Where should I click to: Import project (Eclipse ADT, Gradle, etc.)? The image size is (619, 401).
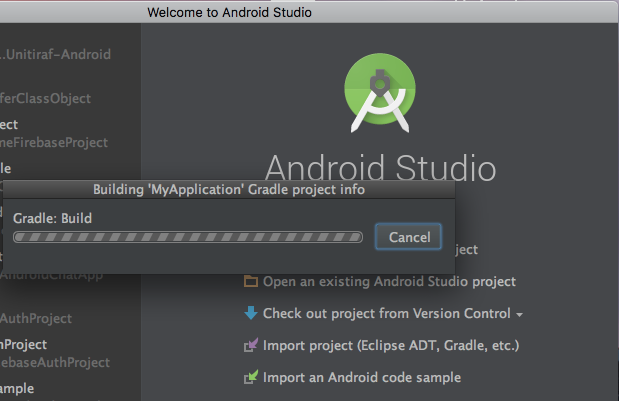coord(391,346)
